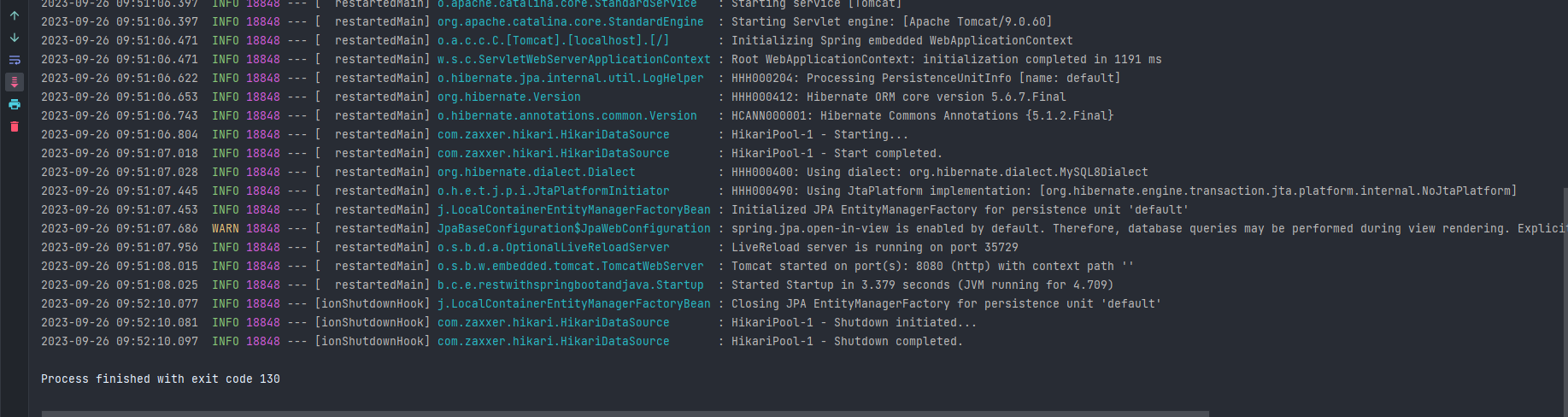This screenshot has height=417, width=1568.
Task: Click the JtaPlatformInitiator logger name
Action: [554, 191]
